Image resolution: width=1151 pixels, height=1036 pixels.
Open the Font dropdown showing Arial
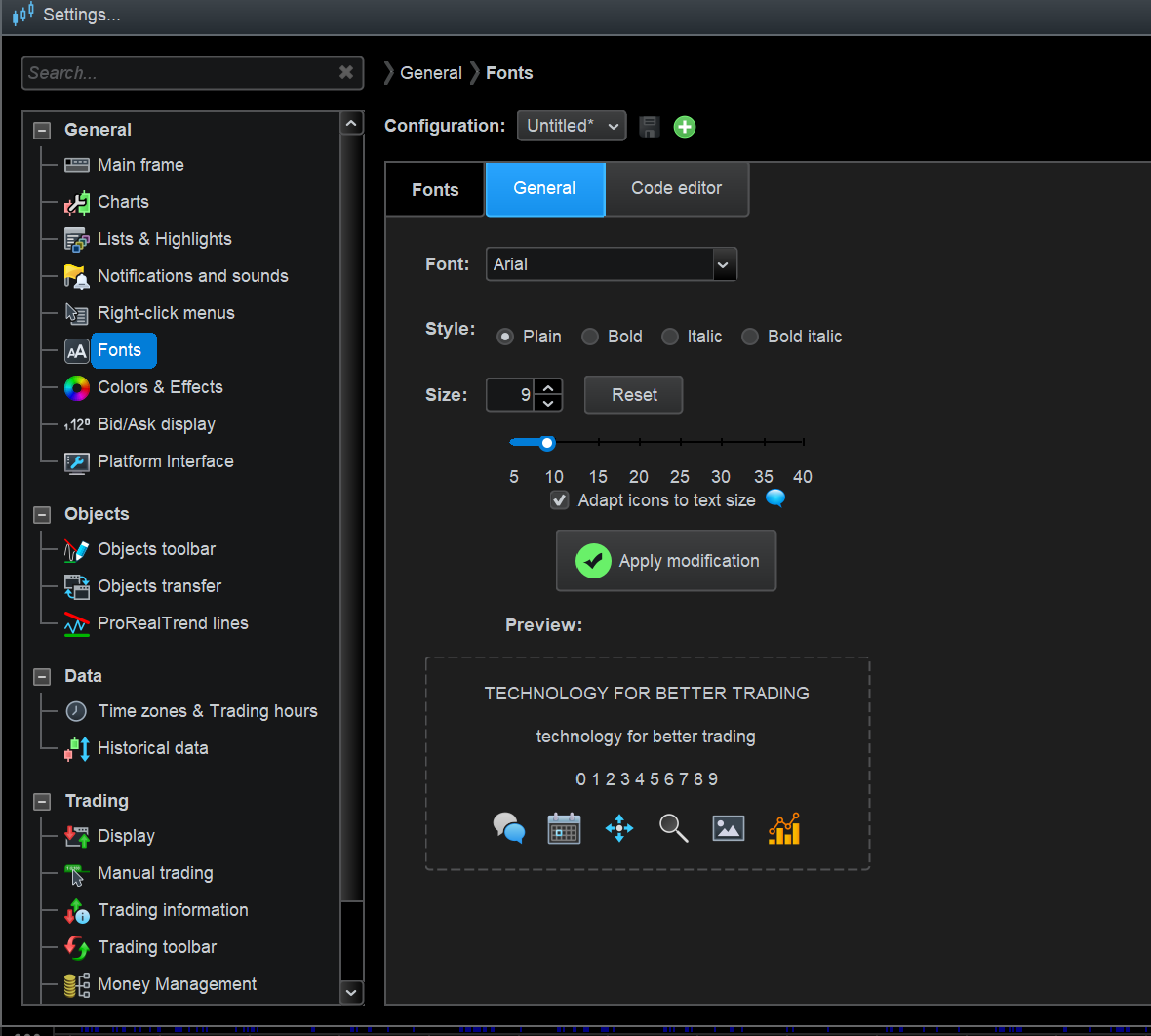(x=611, y=264)
